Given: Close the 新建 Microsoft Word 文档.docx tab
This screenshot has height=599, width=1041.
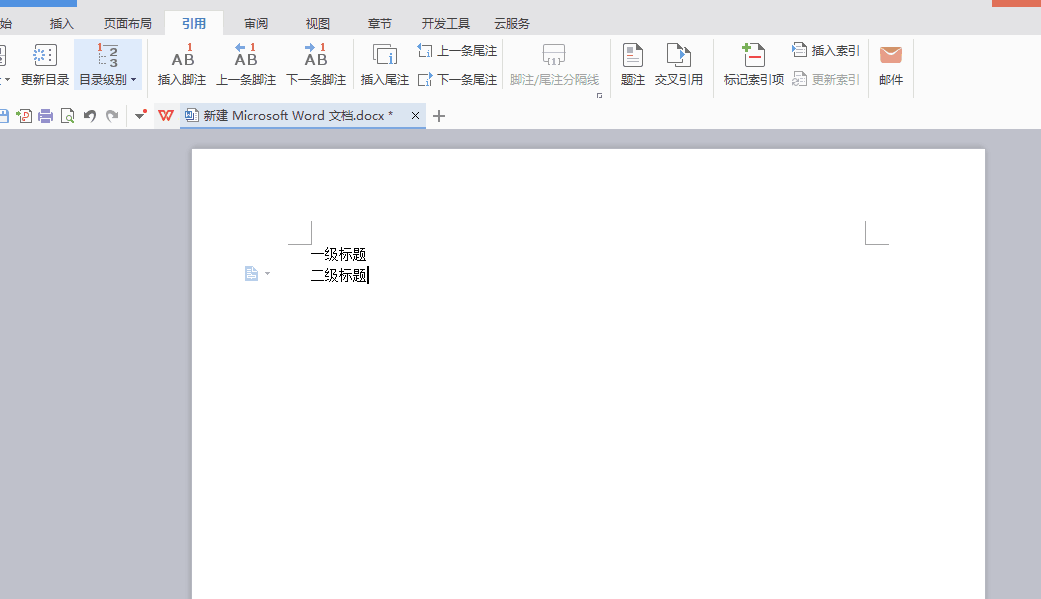Looking at the screenshot, I should (x=415, y=116).
